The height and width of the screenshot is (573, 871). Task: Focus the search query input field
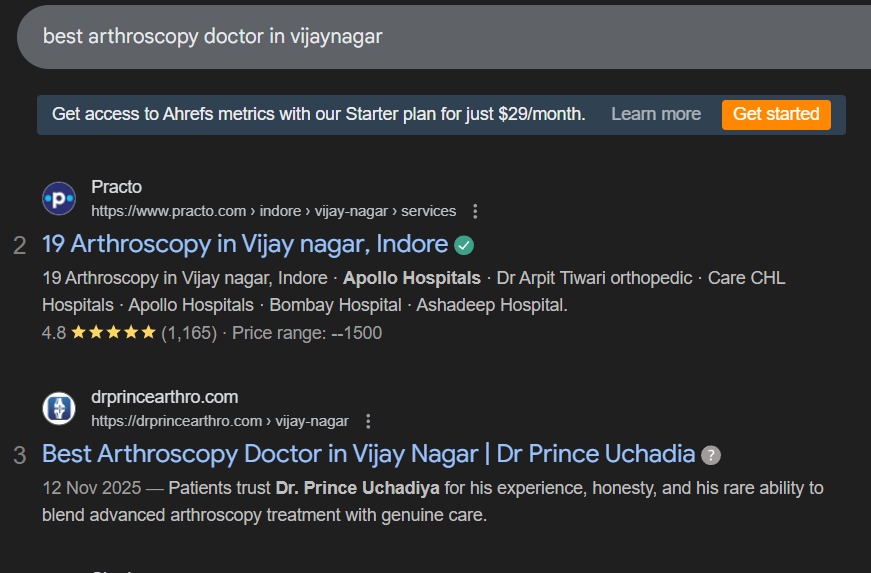click(x=400, y=36)
